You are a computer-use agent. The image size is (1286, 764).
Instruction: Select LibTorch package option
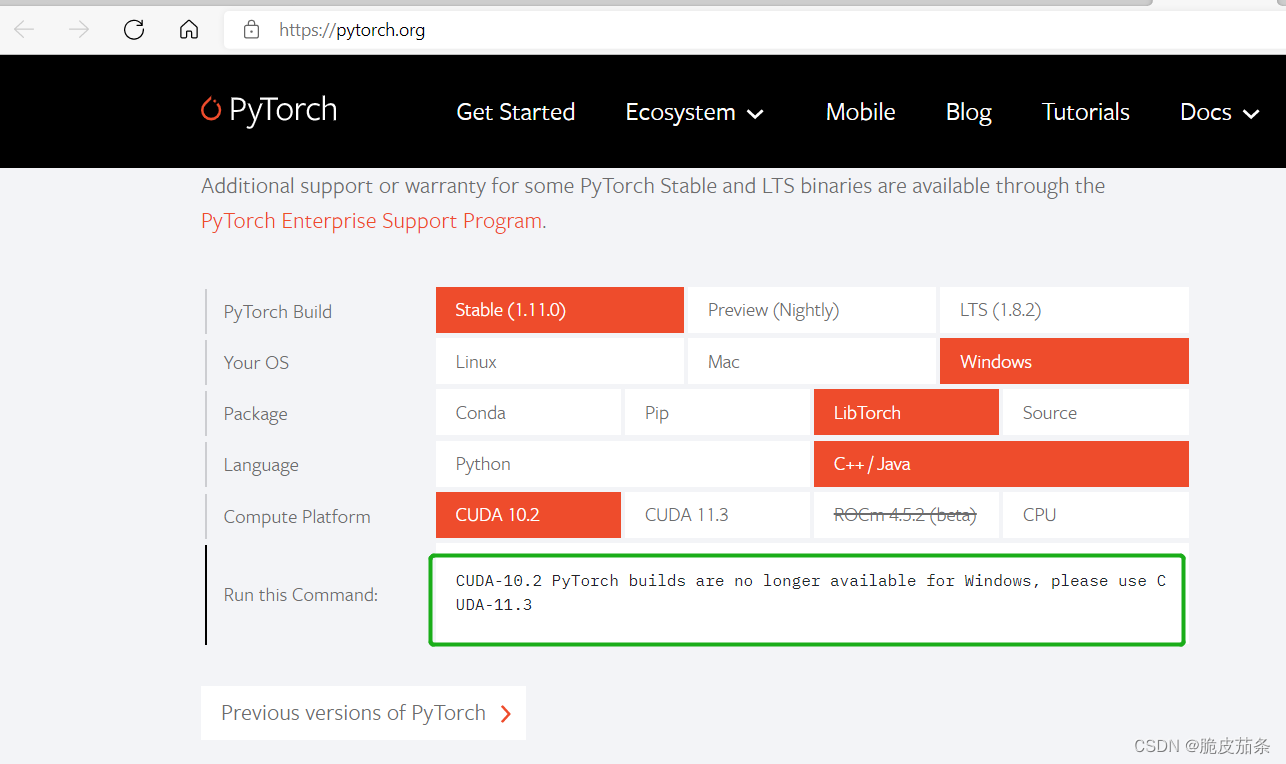906,412
